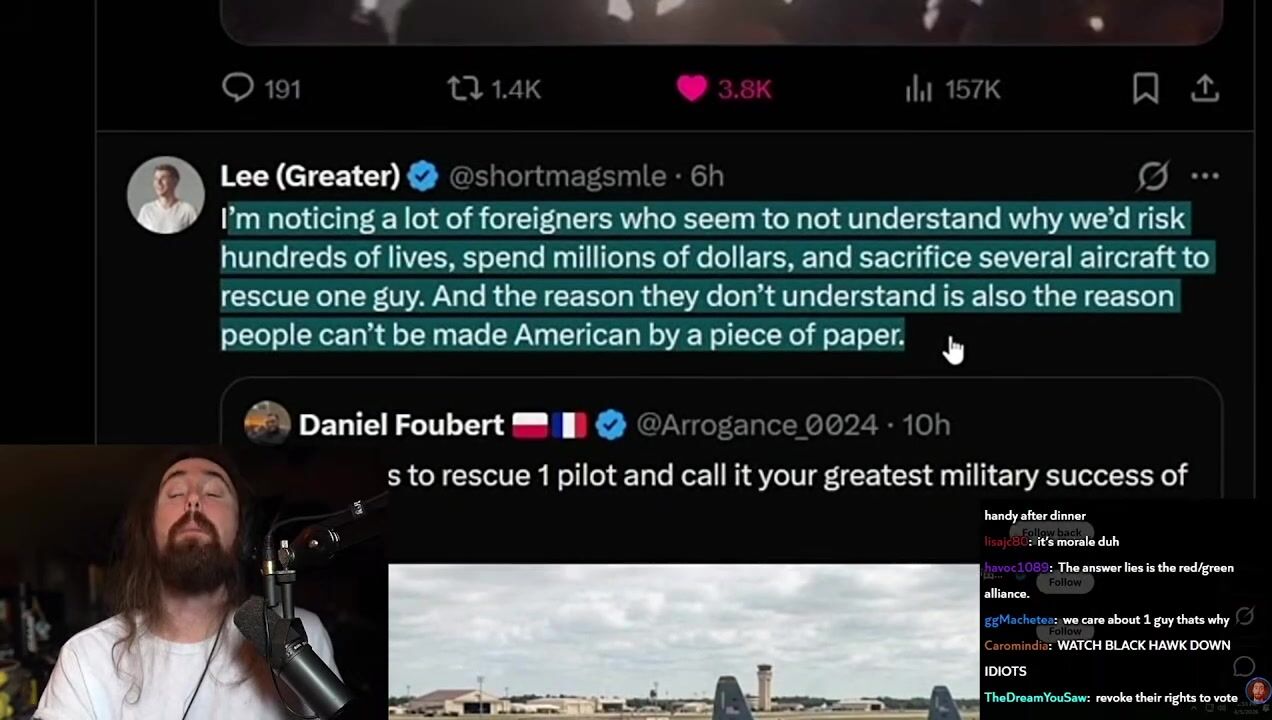This screenshot has width=1272, height=720.
Task: Click the share post icon
Action: pos(1205,89)
